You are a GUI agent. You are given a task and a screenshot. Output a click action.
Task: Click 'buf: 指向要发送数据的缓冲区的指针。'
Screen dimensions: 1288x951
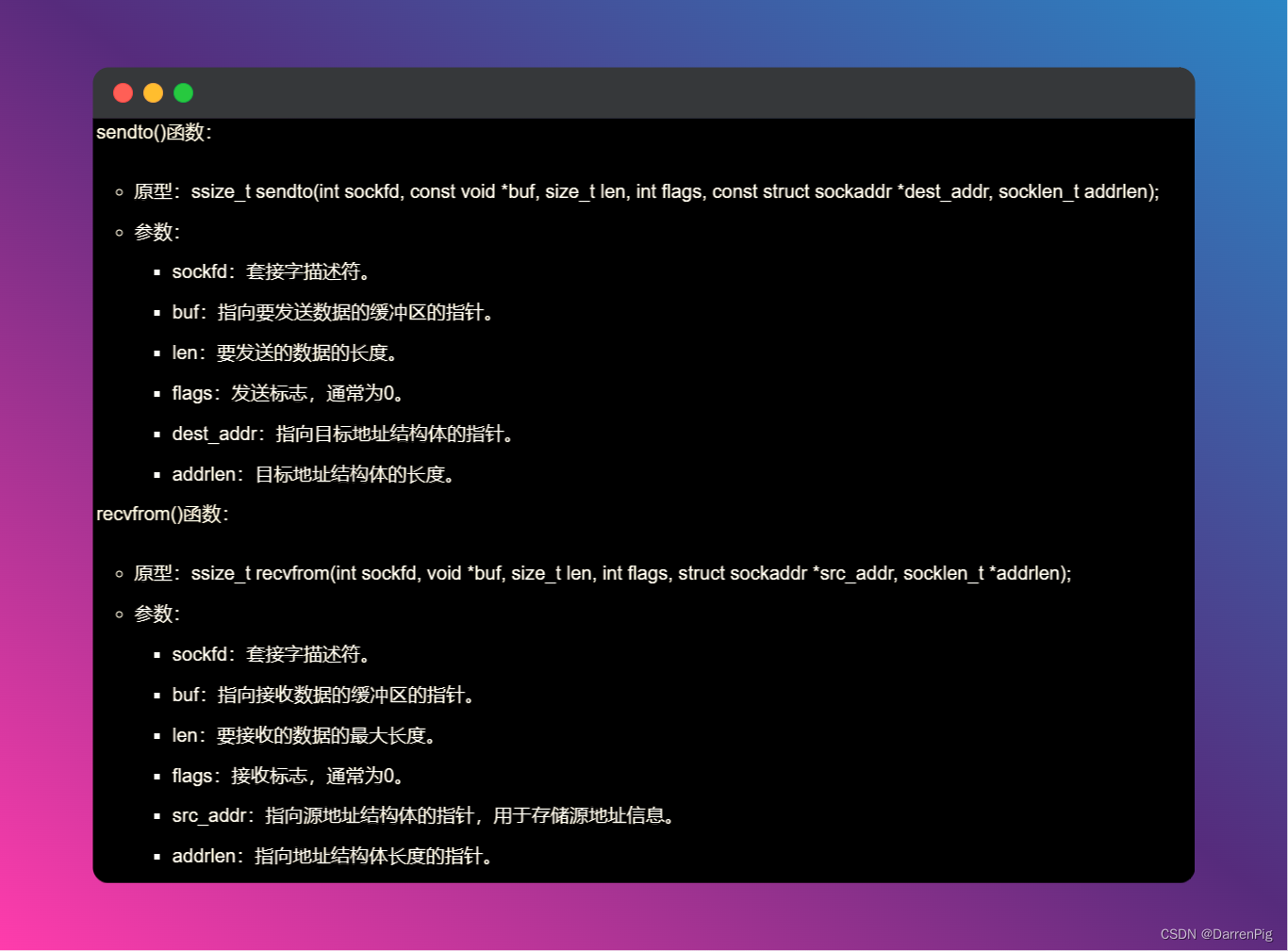tap(333, 313)
